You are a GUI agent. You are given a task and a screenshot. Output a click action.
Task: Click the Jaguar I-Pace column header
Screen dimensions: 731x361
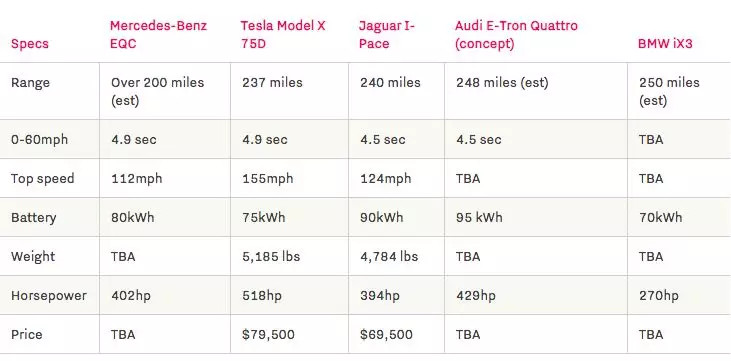coord(386,35)
